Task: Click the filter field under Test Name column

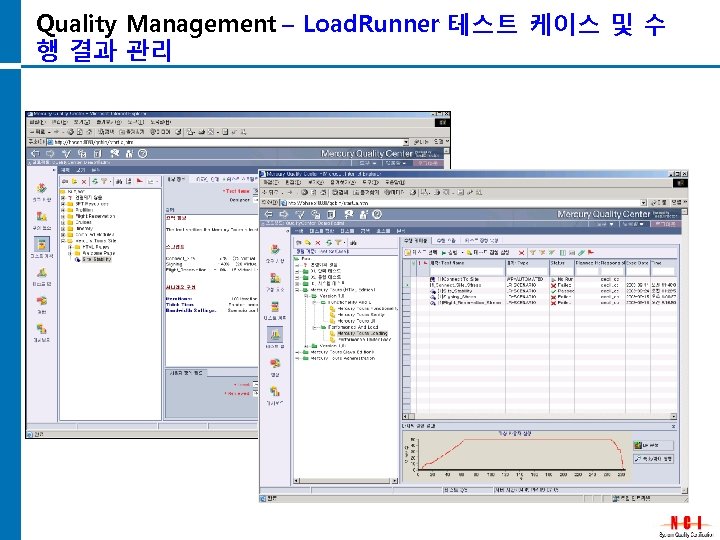Action: (x=467, y=271)
